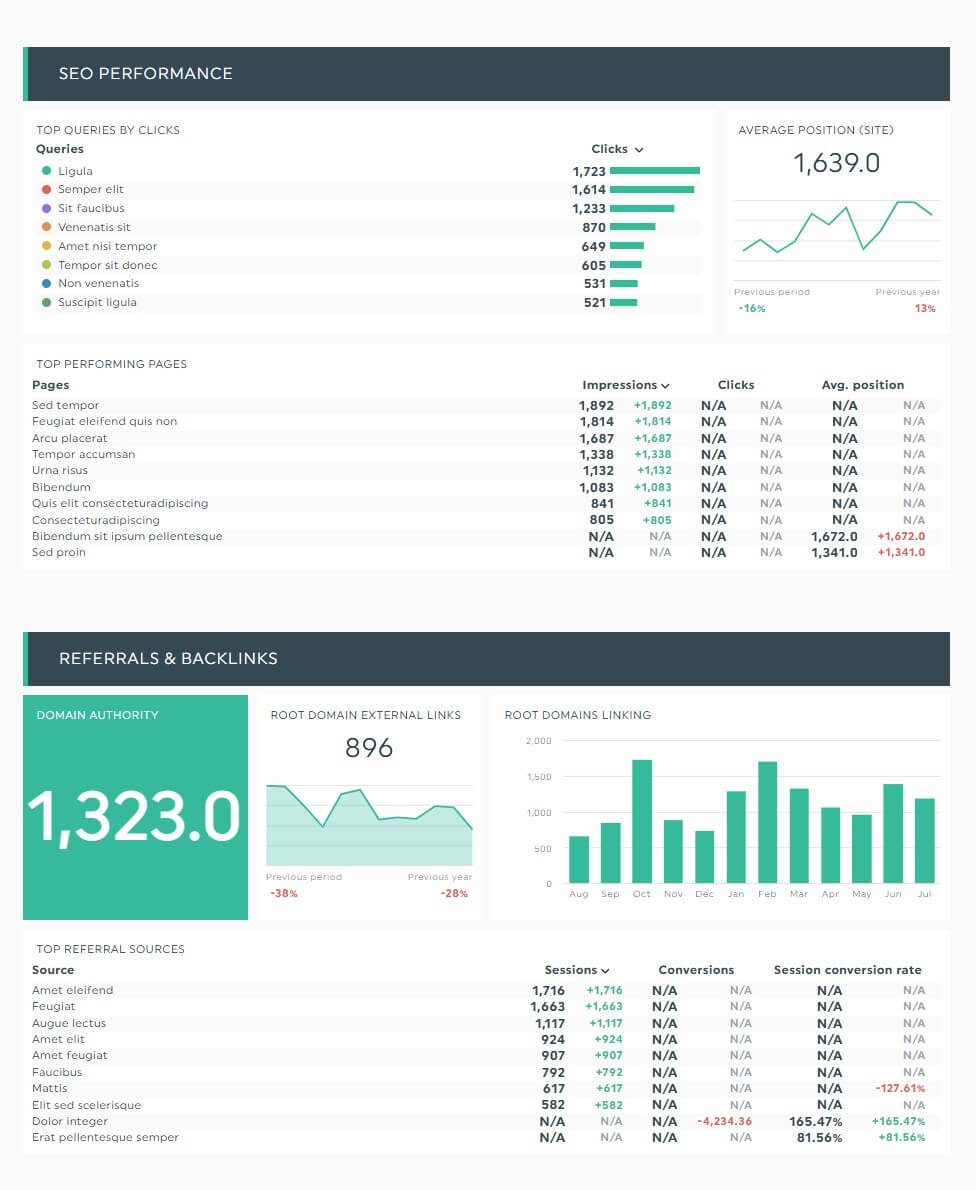Click the -16% previous period change
Image resolution: width=976 pixels, height=1190 pixels.
click(x=752, y=308)
